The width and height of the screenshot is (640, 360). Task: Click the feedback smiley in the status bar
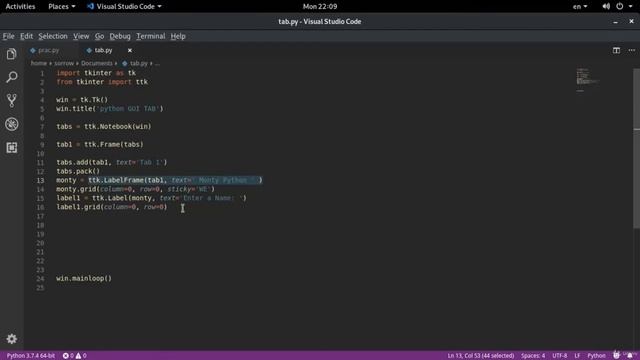(616, 355)
